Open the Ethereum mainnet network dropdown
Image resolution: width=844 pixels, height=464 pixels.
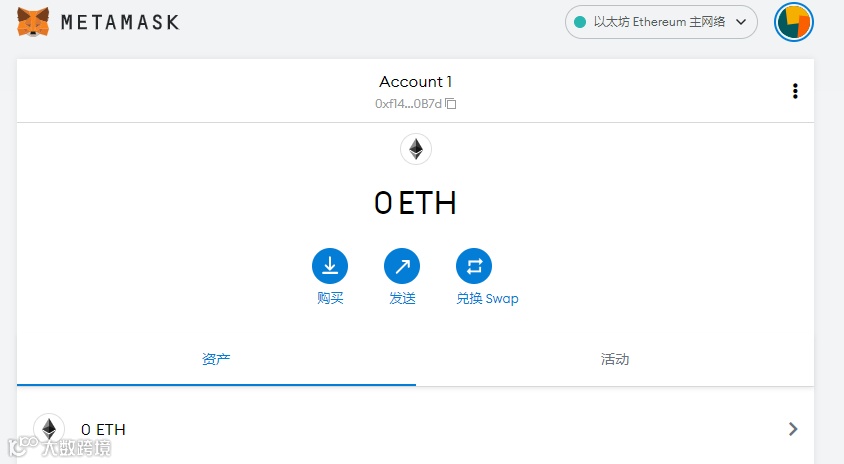660,22
